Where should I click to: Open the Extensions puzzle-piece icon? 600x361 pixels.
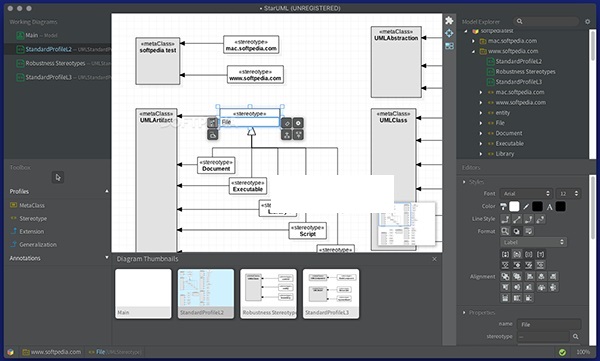449,21
